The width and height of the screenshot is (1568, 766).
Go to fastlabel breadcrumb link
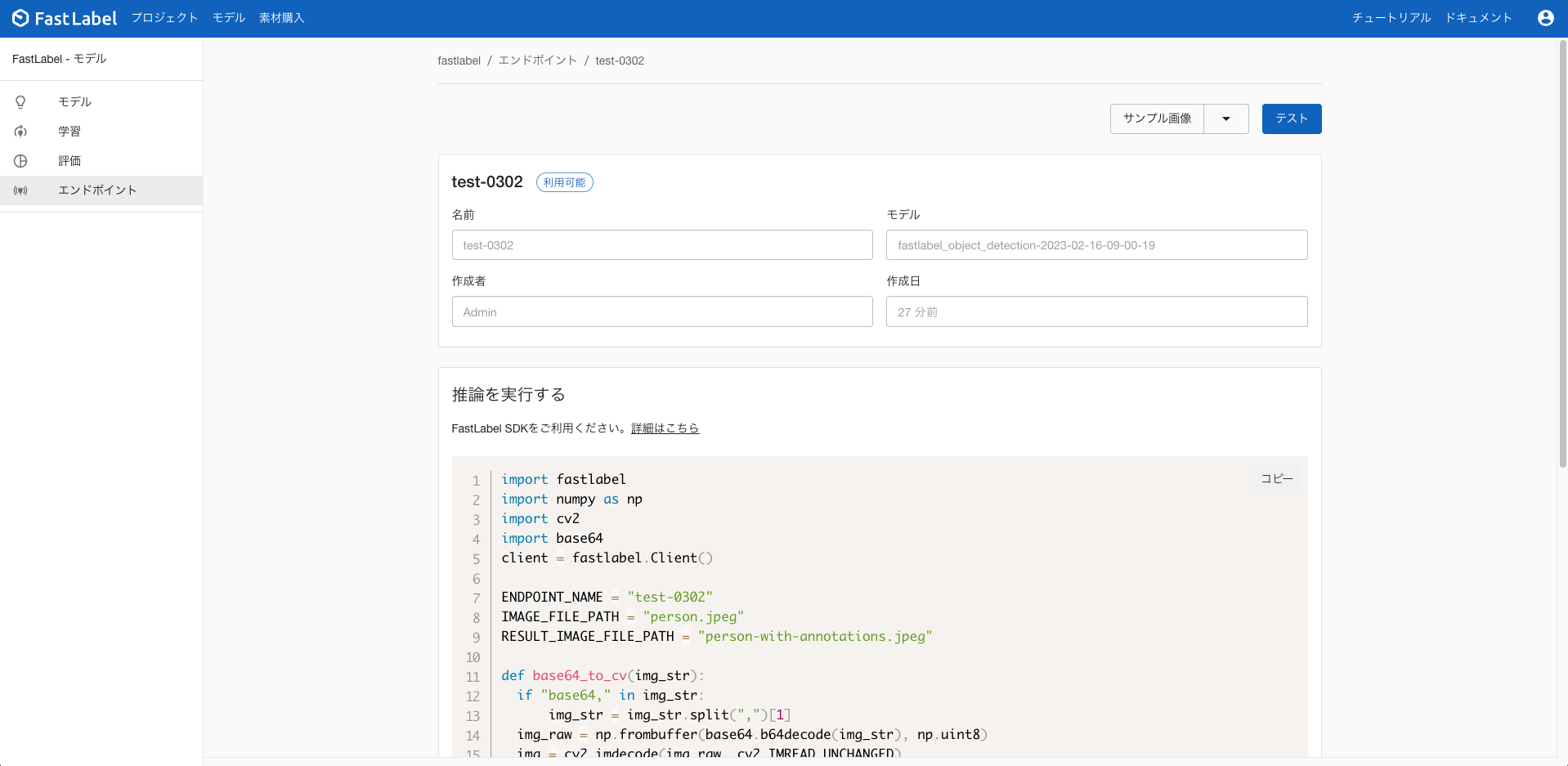459,60
